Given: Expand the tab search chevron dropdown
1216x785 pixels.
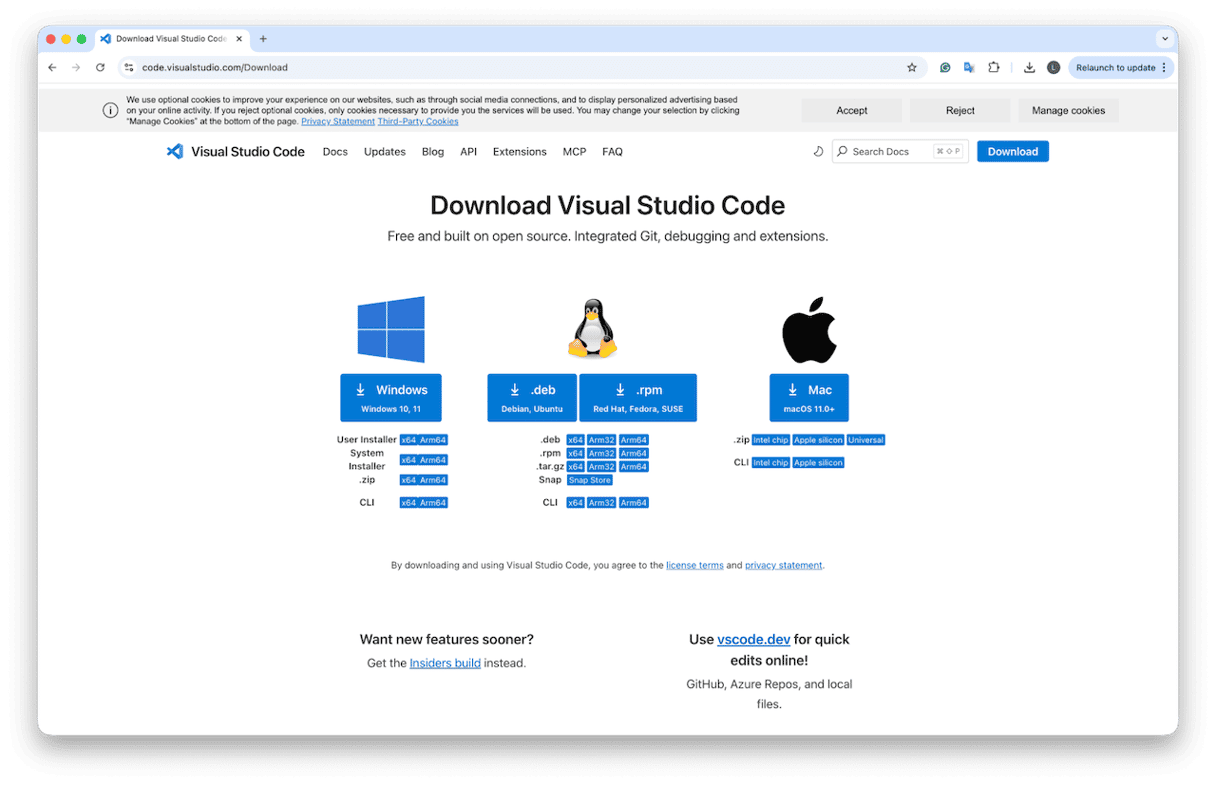Looking at the screenshot, I should click(1164, 39).
